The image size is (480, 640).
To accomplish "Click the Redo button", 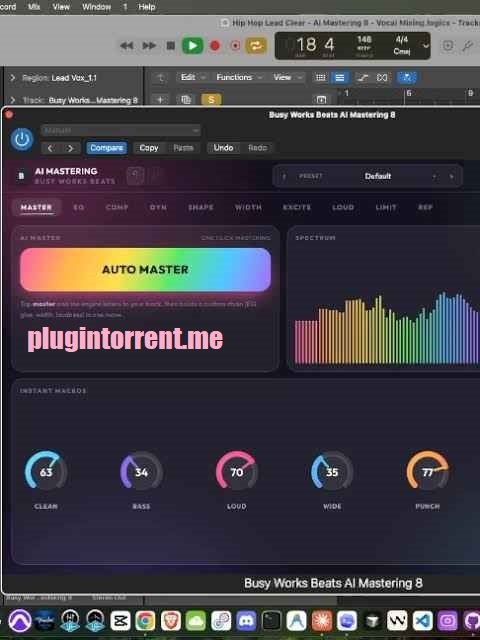I will tap(258, 148).
